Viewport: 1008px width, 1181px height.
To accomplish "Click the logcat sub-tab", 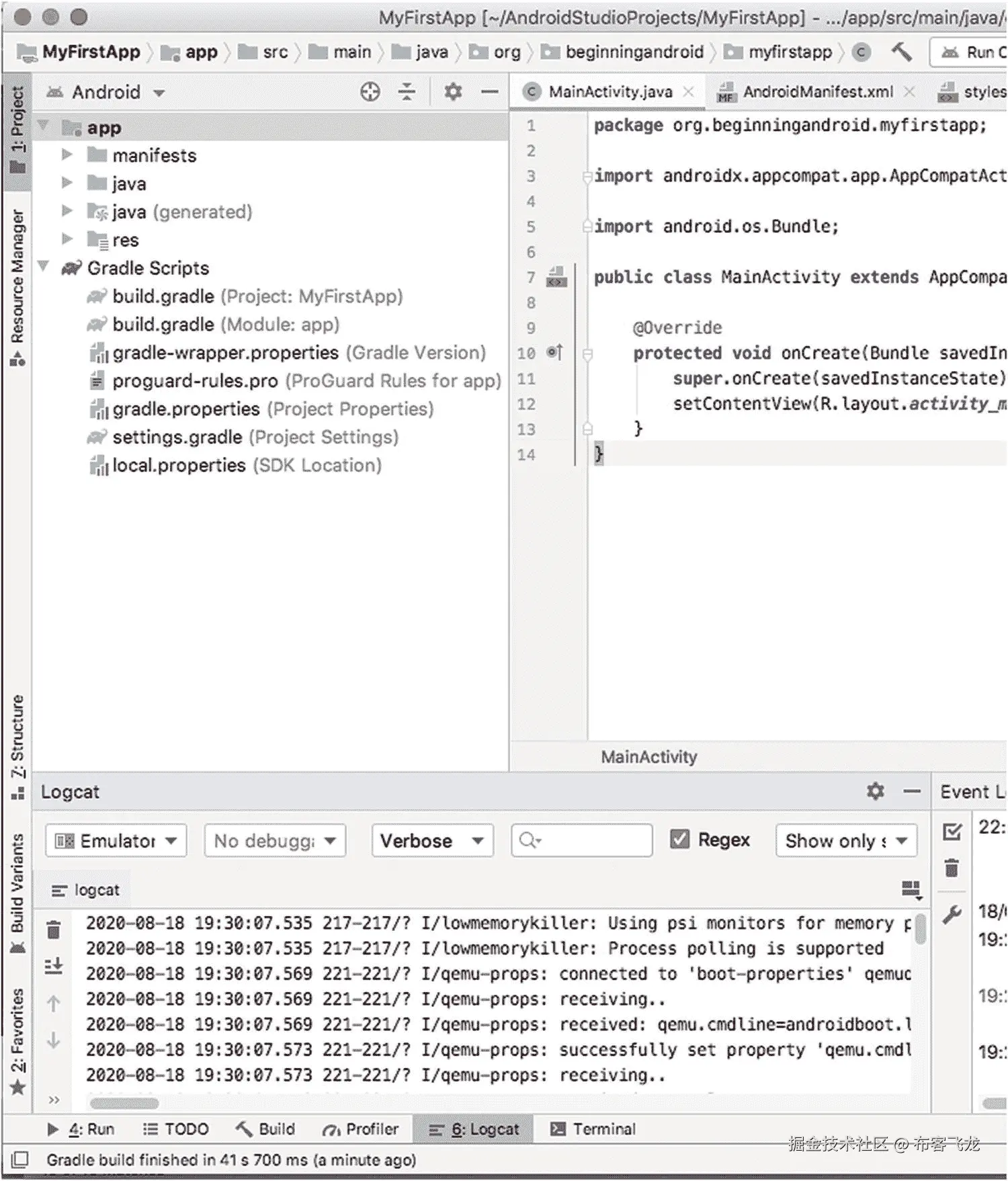I will [x=86, y=890].
